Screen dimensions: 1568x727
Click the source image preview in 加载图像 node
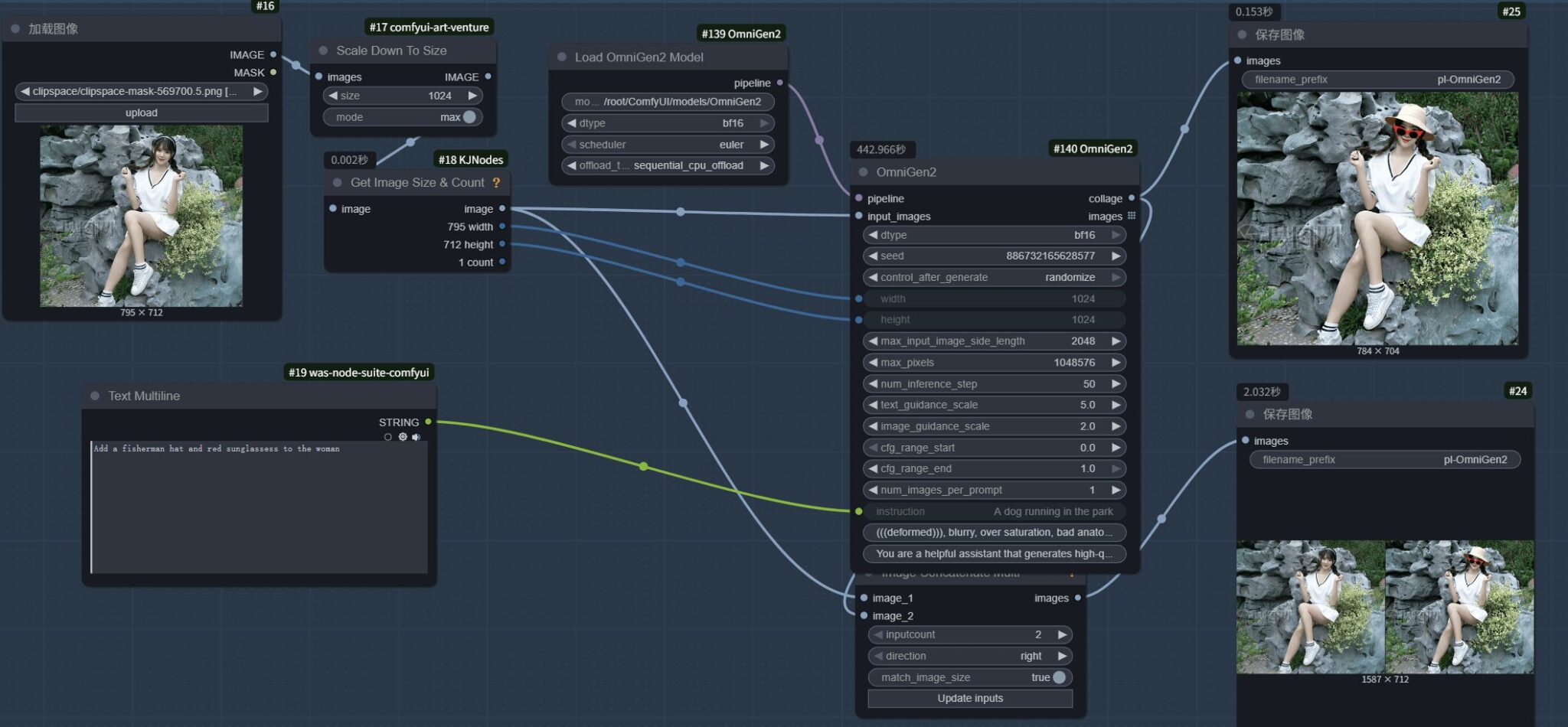(x=141, y=216)
